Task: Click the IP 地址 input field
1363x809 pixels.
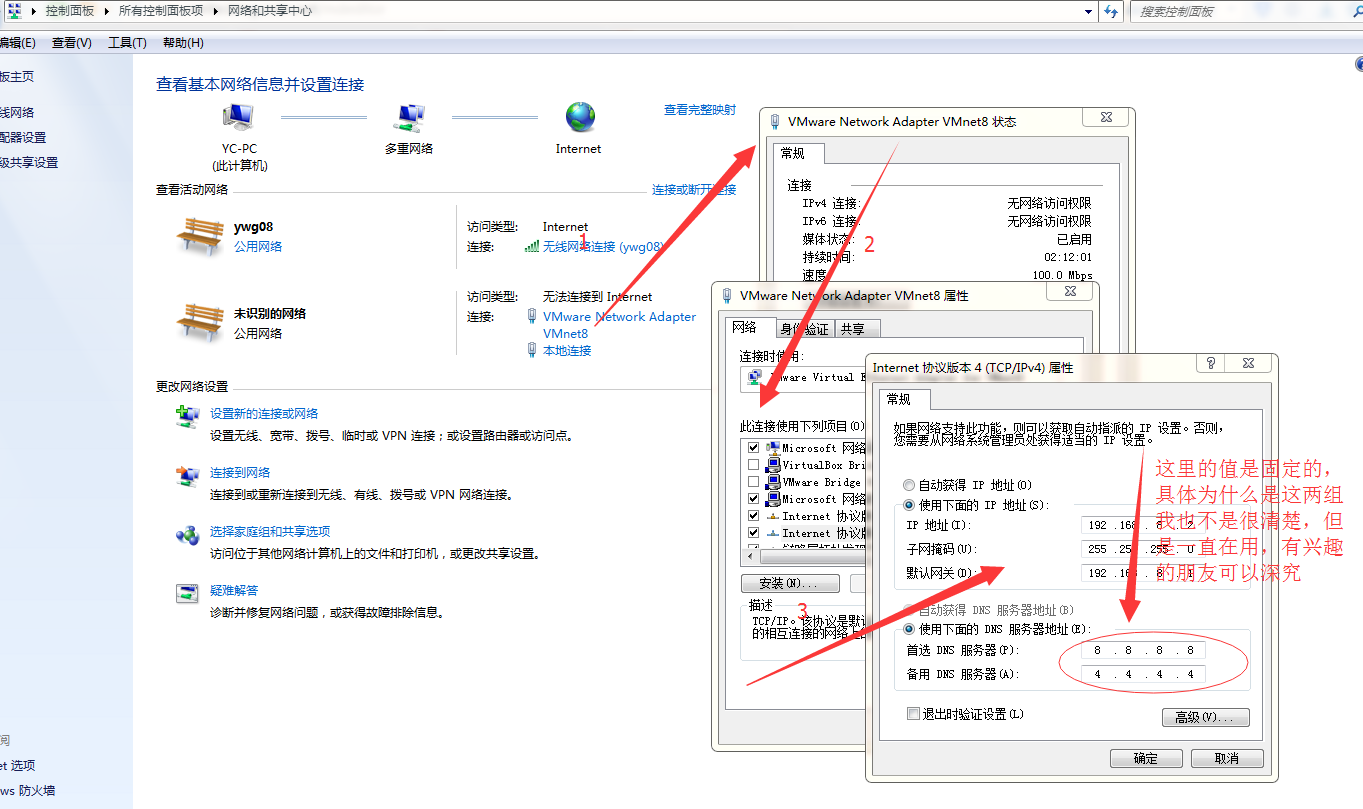Action: 1143,525
